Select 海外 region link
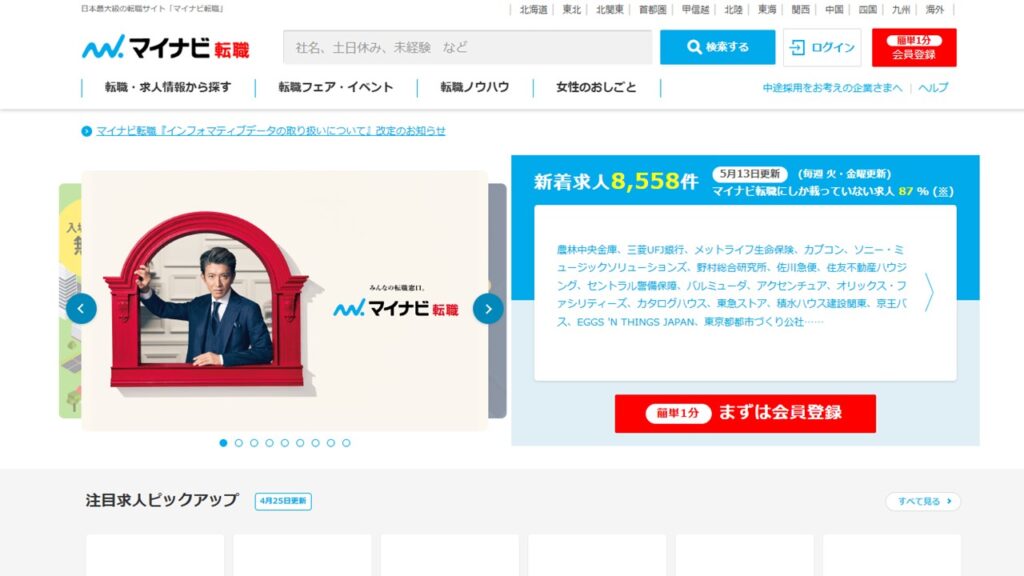 935,10
